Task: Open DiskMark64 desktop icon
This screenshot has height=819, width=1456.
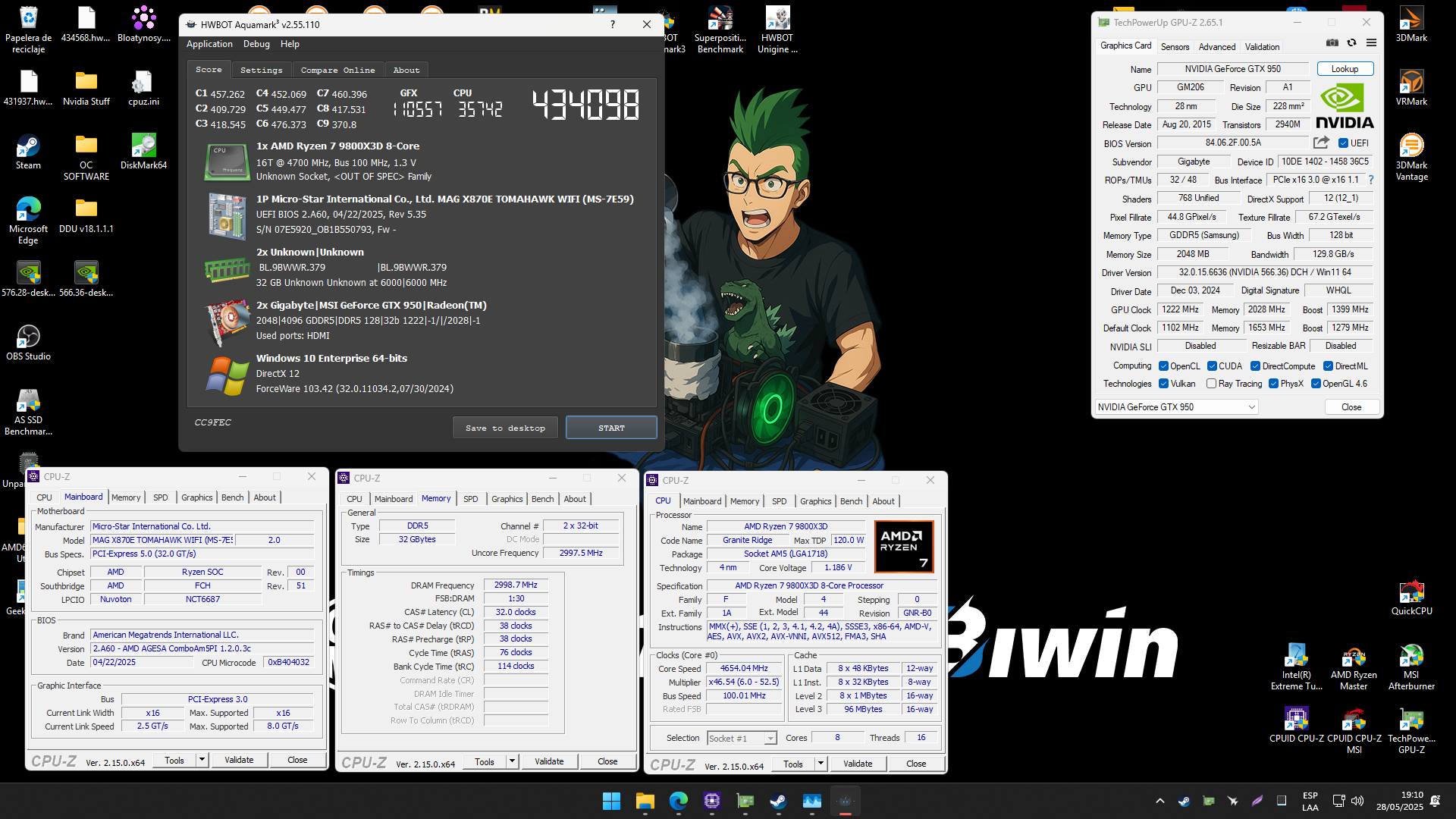Action: coord(143,152)
